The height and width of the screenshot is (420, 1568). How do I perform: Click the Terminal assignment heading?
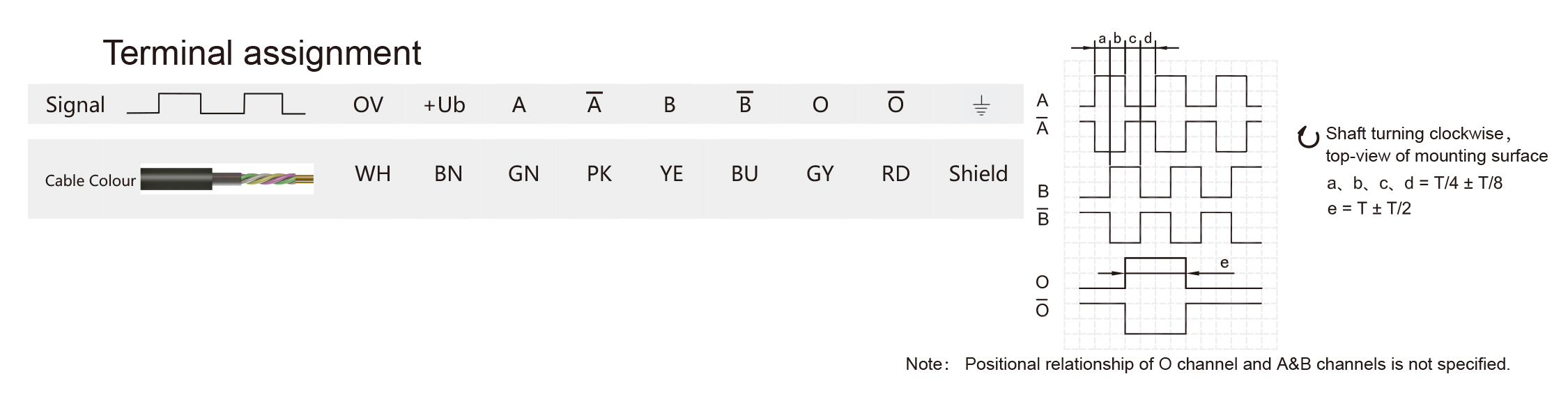pyautogui.click(x=262, y=53)
